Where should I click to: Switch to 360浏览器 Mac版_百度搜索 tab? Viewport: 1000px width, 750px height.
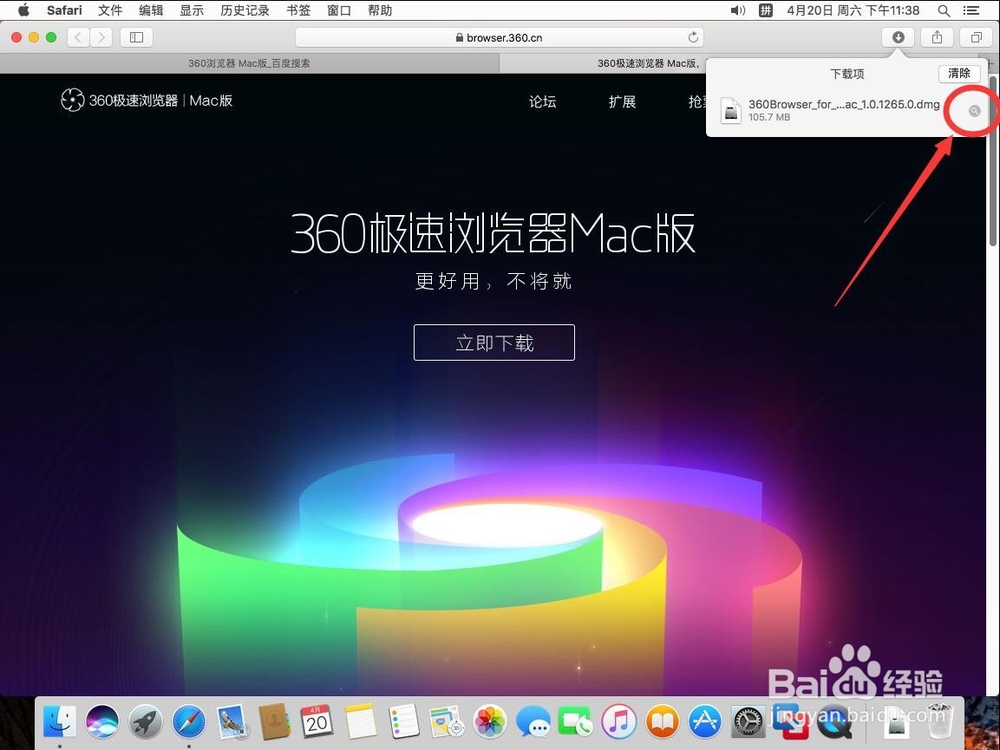(x=249, y=63)
